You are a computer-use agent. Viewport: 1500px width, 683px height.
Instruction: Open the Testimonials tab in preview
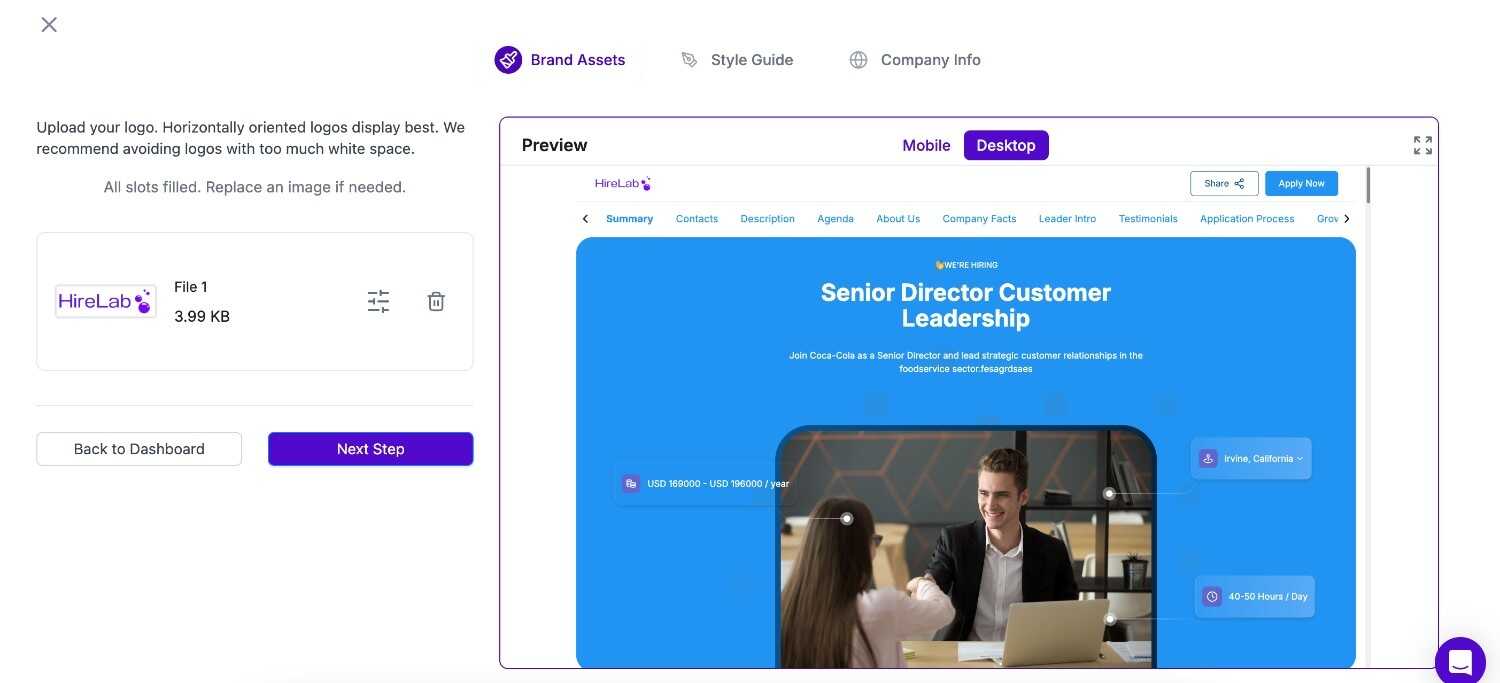(x=1148, y=218)
